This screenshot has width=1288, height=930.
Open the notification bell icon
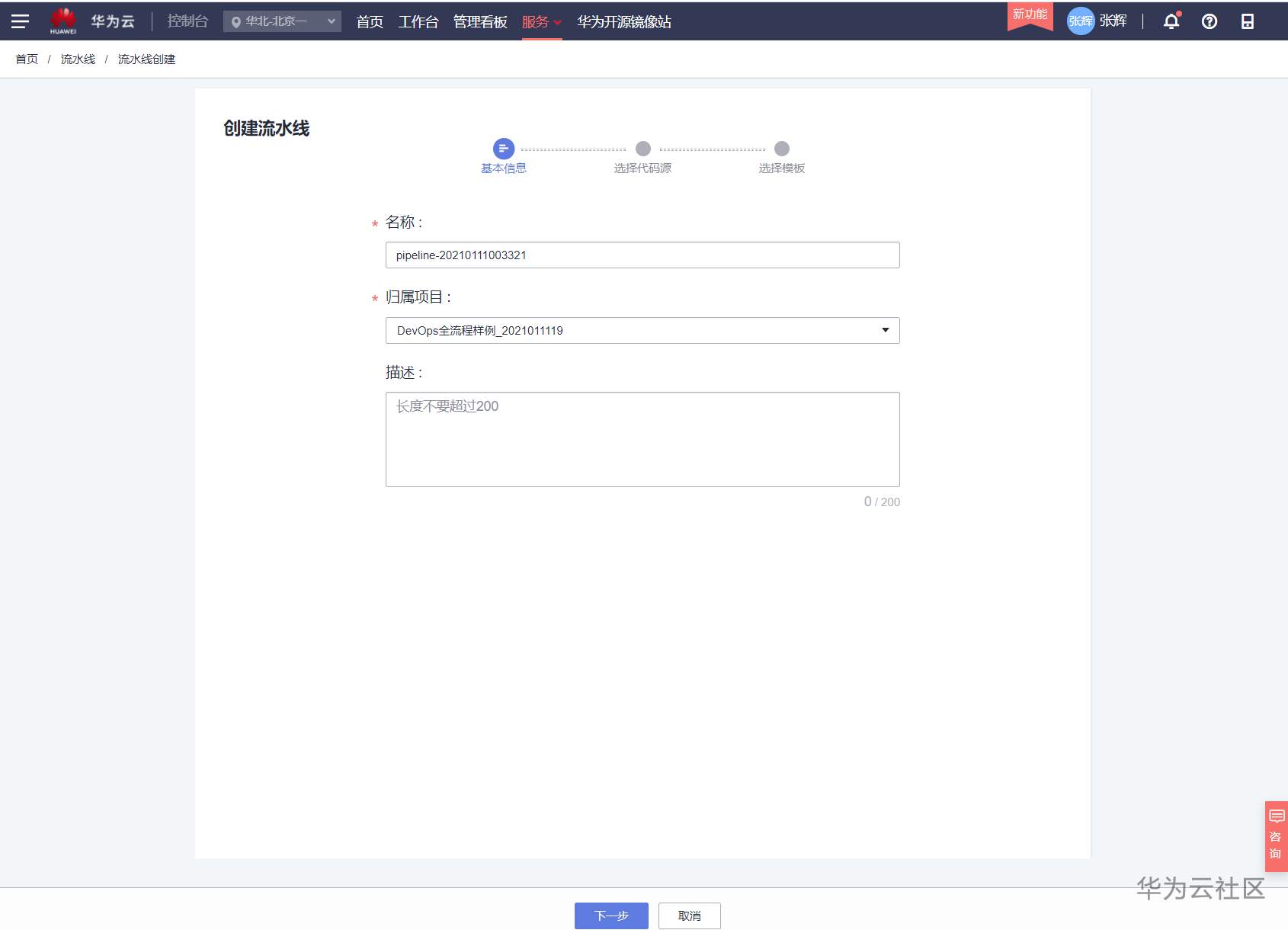1171,21
